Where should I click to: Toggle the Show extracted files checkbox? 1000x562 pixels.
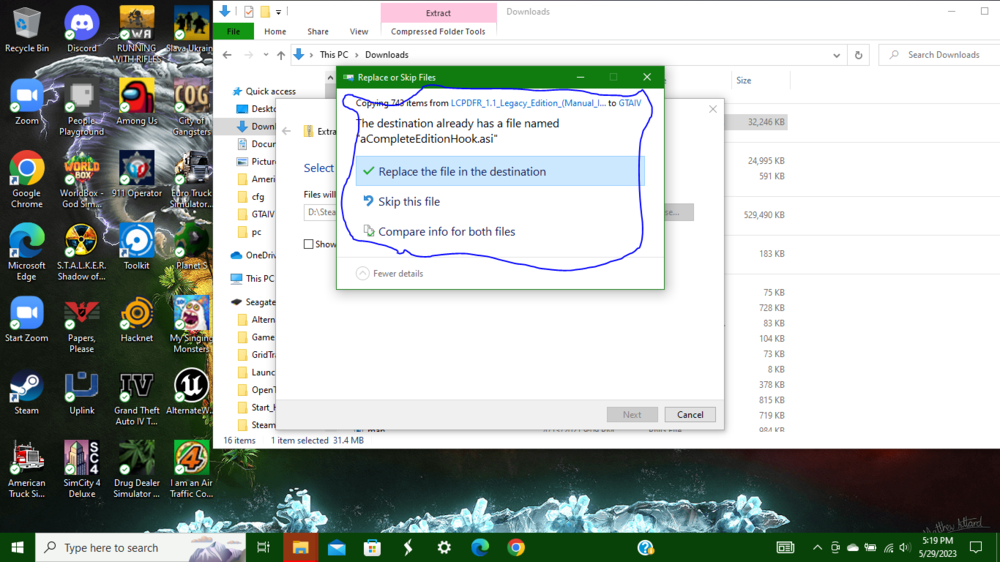(309, 244)
